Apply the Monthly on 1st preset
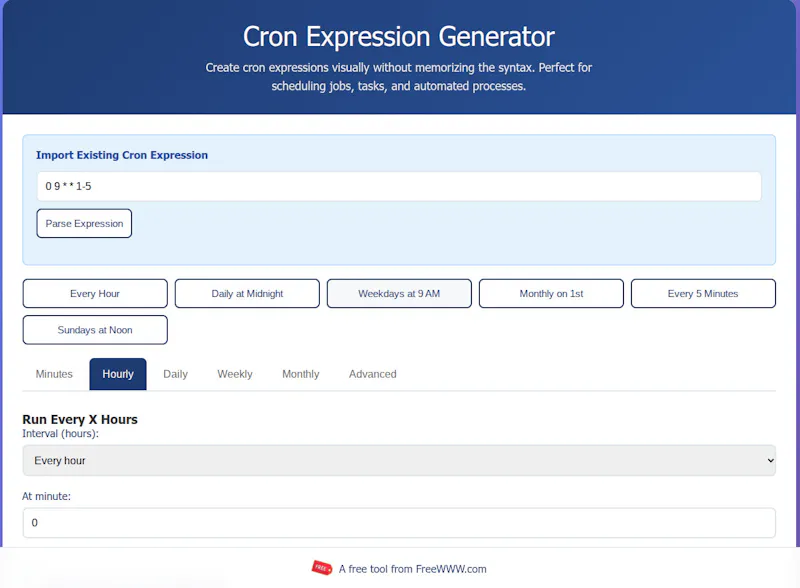This screenshot has height=588, width=800. click(551, 293)
